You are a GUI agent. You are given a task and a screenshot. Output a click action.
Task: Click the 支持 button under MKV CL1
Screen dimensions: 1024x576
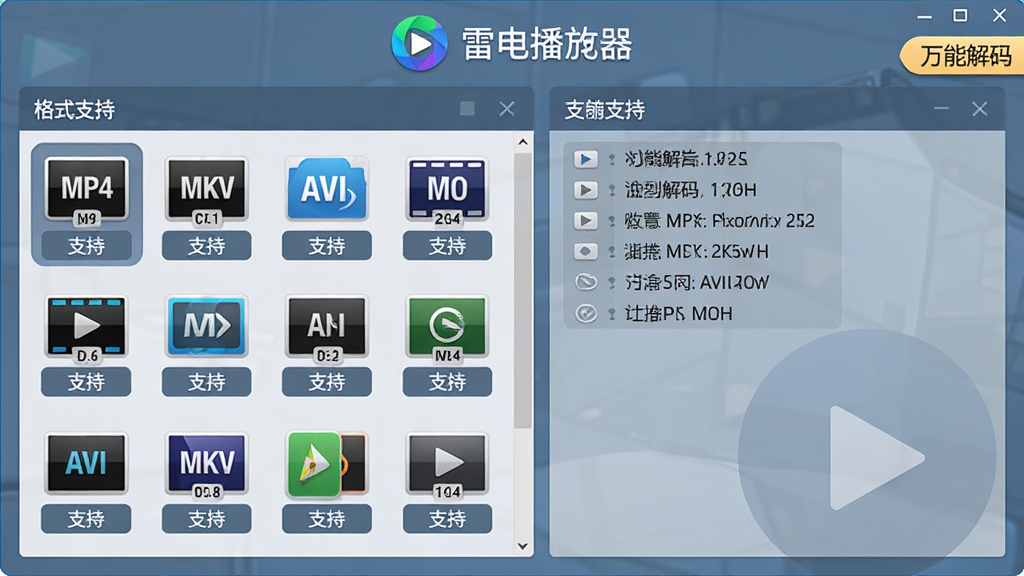coord(206,246)
